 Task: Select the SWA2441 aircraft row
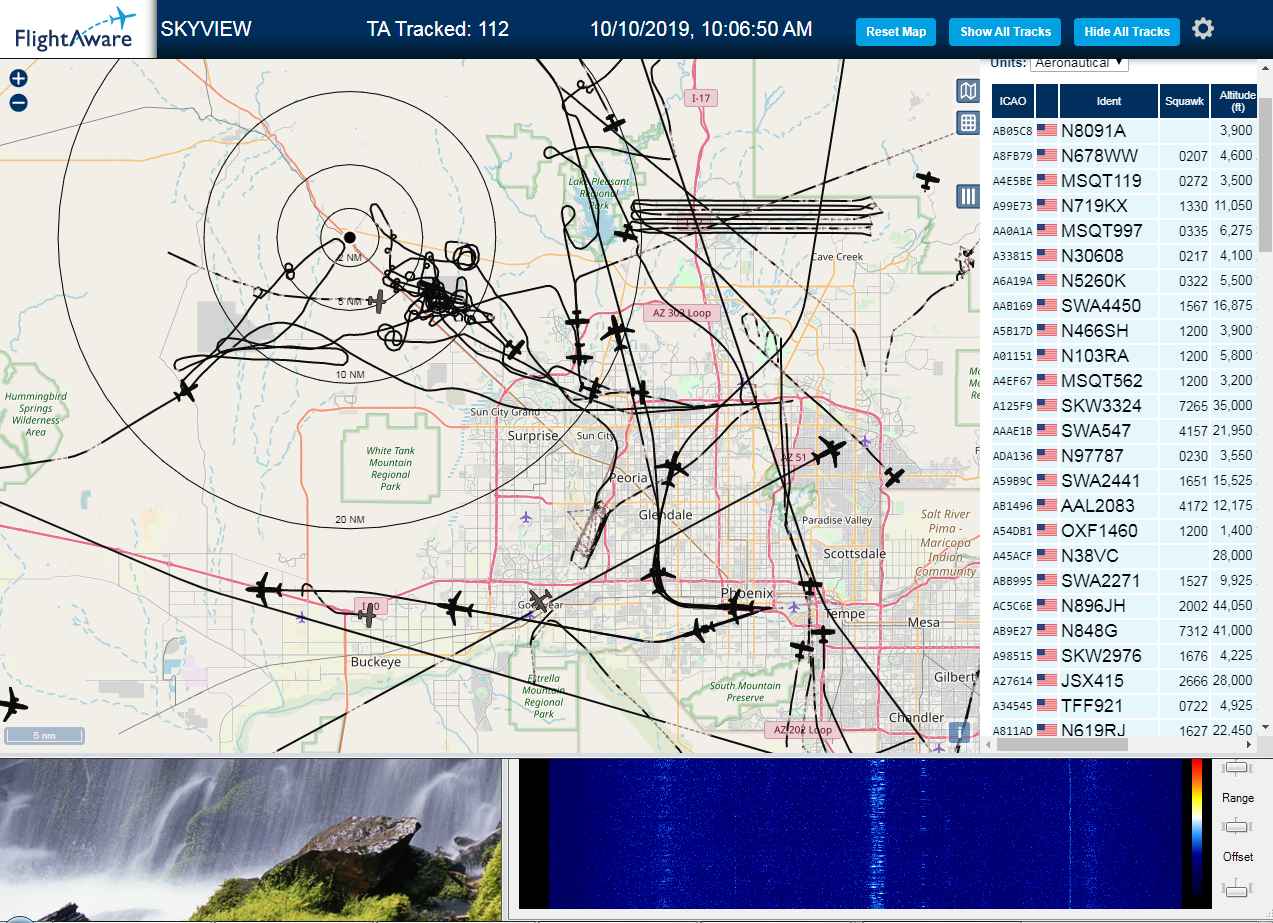pos(1125,480)
